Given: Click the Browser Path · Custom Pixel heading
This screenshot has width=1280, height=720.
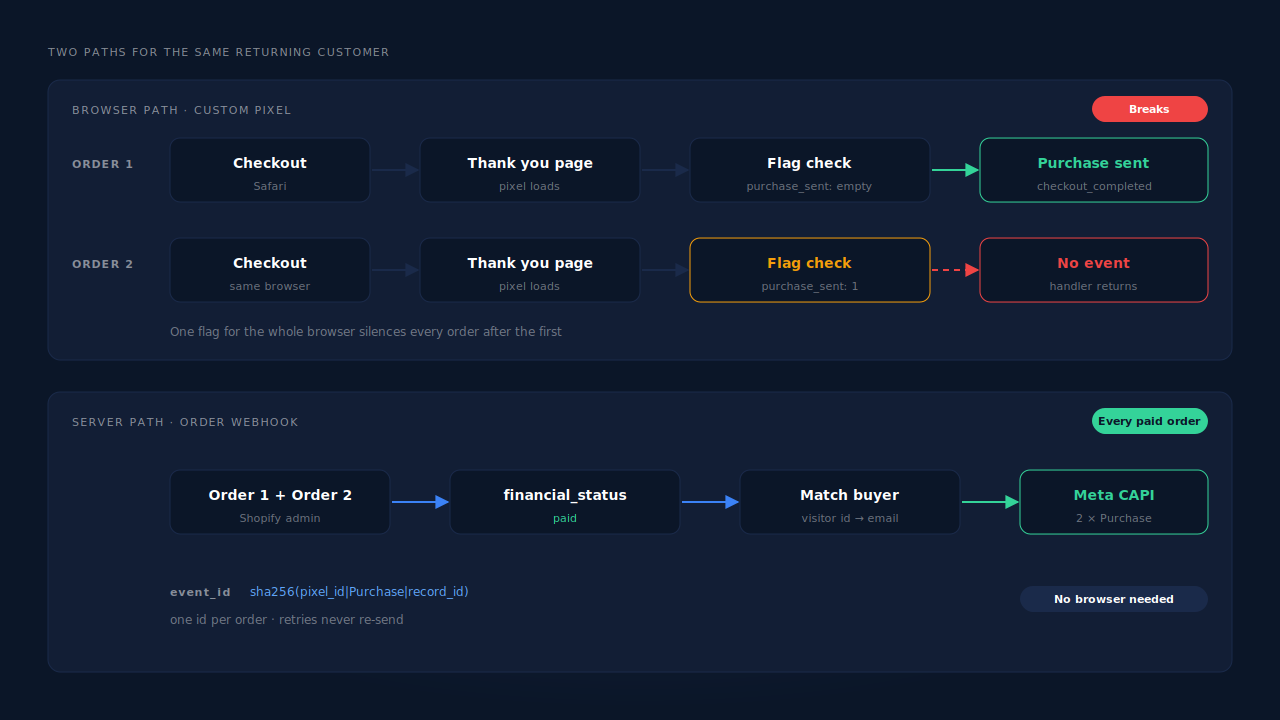Looking at the screenshot, I should tap(182, 110).
